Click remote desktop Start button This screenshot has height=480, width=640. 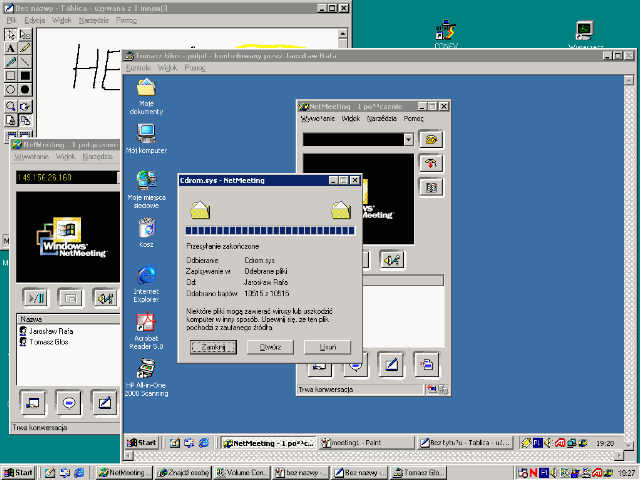[x=142, y=442]
